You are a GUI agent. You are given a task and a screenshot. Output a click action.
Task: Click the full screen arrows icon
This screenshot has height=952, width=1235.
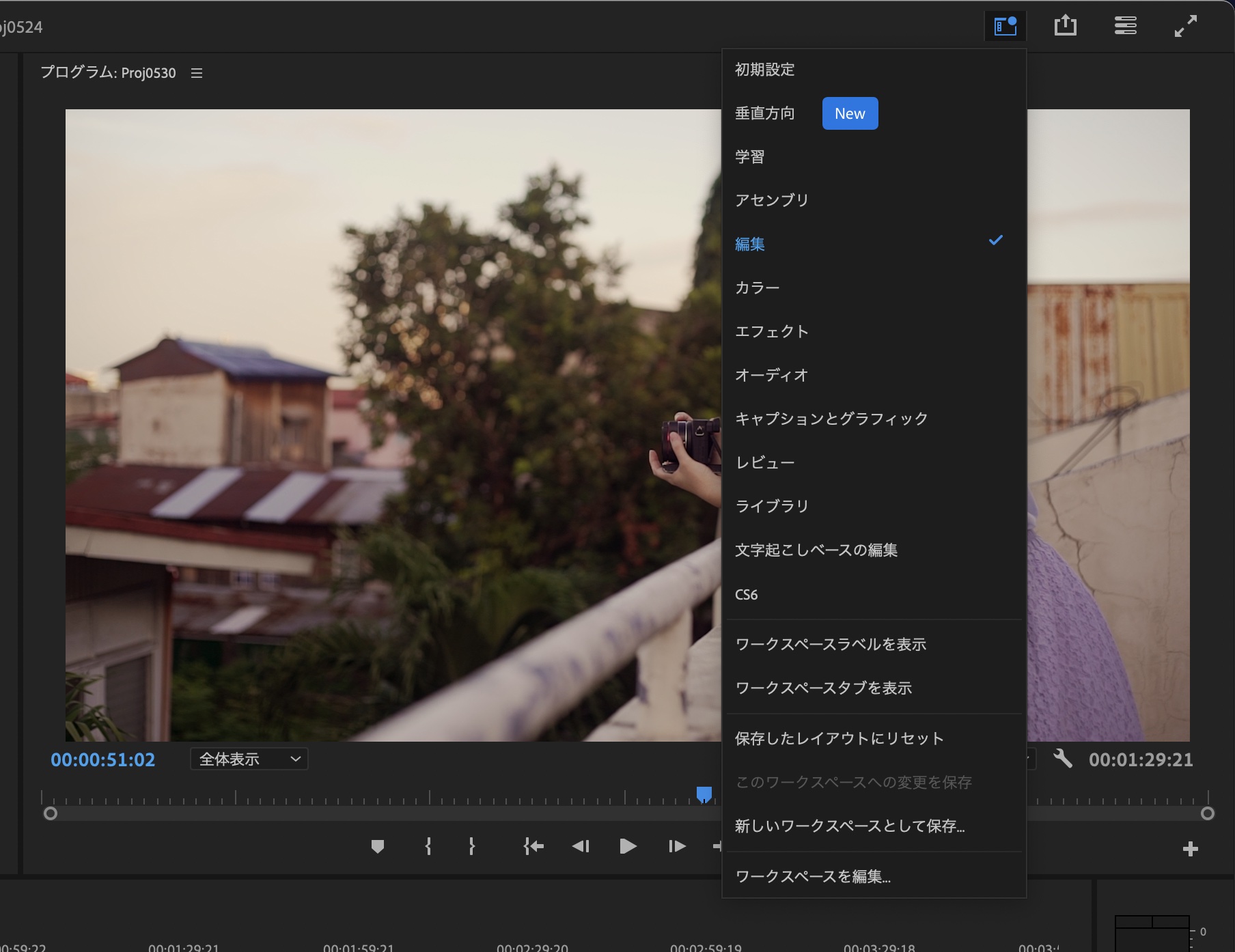(x=1185, y=26)
